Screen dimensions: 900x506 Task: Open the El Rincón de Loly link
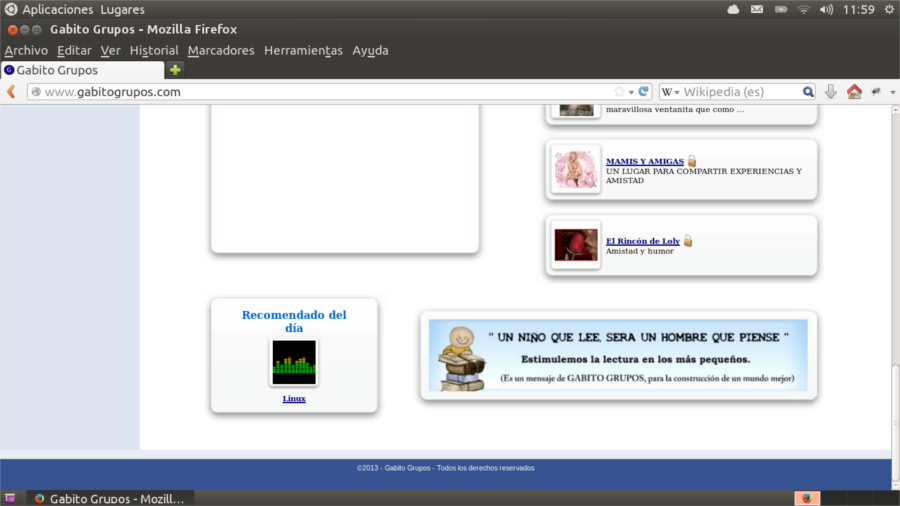[642, 241]
